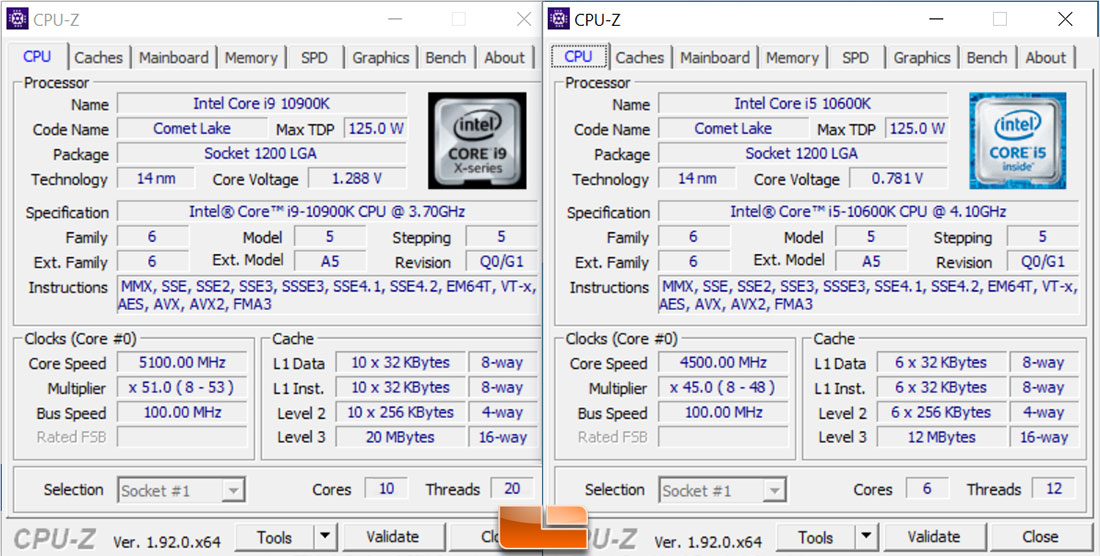Open Bench tab in the right i5 window
The height and width of the screenshot is (556, 1100).
(x=986, y=57)
